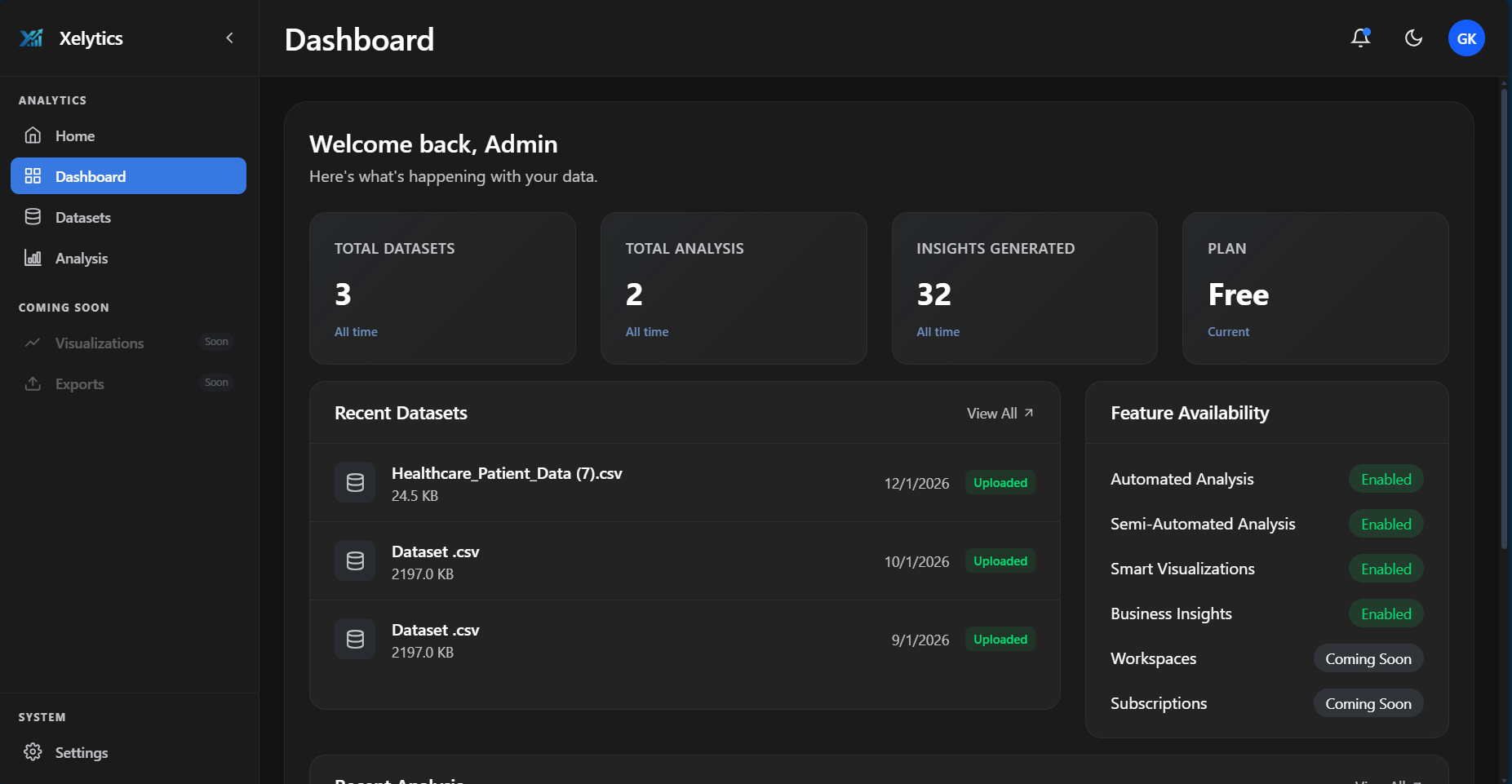
Task: Select the Analysis bar-chart icon
Action: [x=33, y=258]
